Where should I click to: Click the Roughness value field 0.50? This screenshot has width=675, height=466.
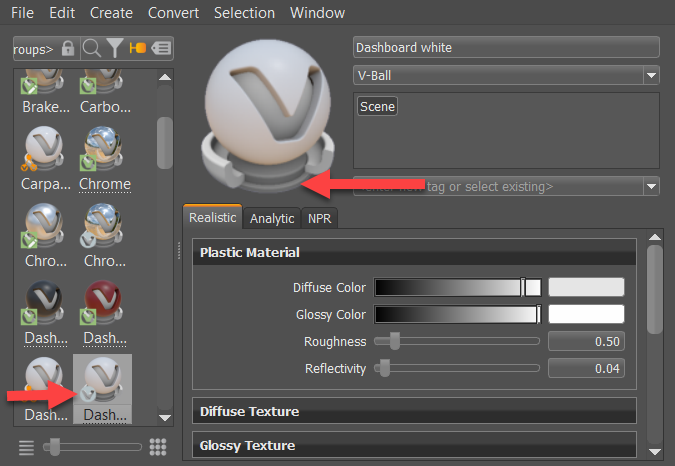click(x=586, y=341)
